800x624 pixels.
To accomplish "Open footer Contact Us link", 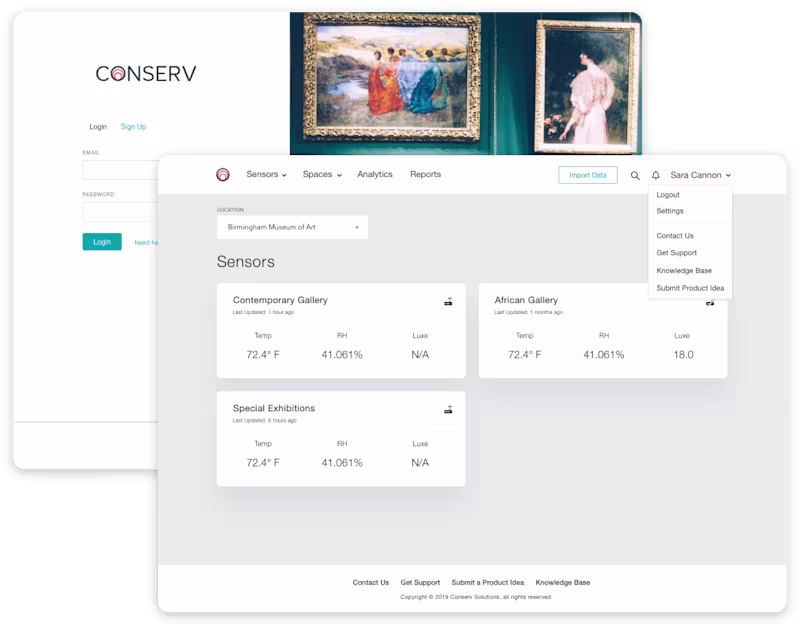I will [370, 582].
